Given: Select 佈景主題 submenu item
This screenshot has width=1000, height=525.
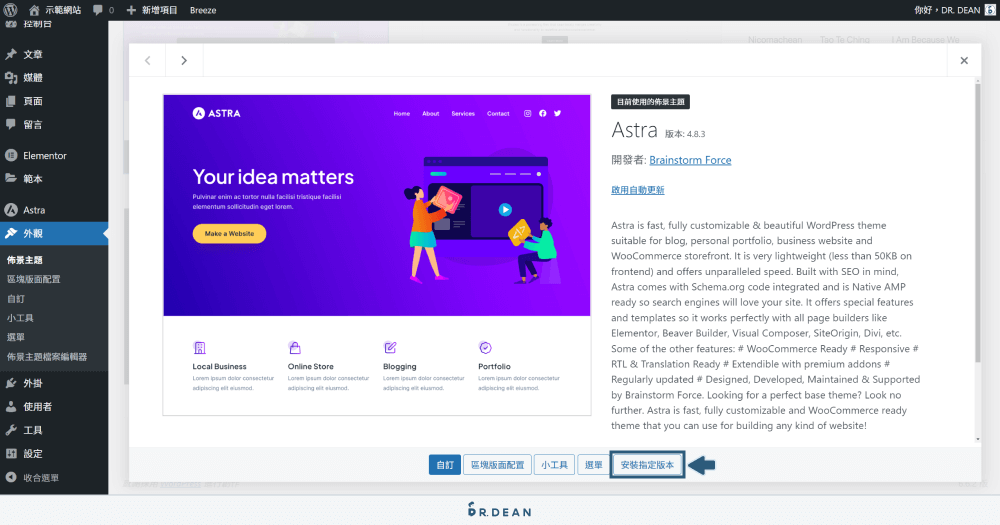Looking at the screenshot, I should tap(25, 260).
